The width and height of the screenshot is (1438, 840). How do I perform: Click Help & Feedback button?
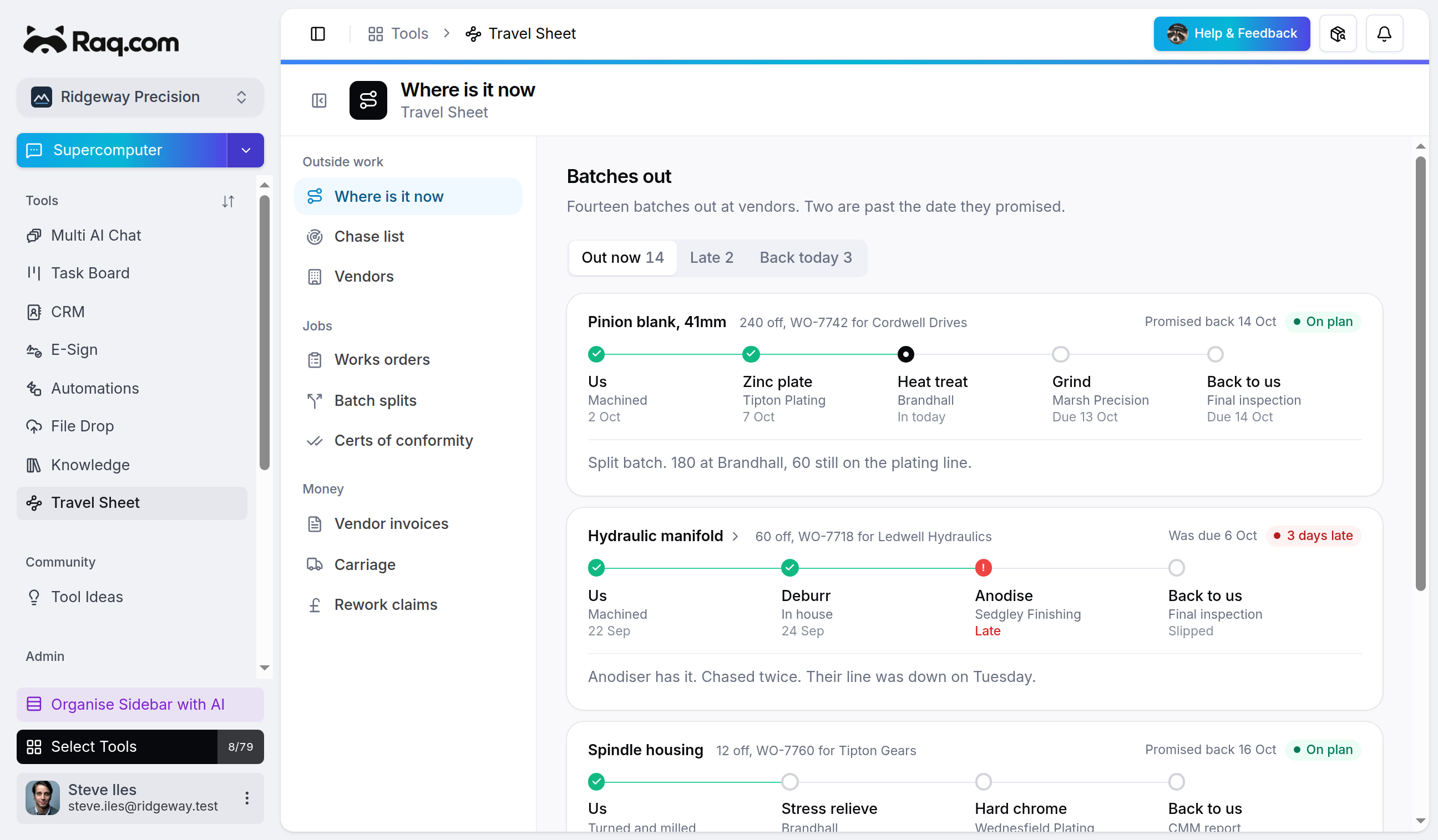point(1232,34)
